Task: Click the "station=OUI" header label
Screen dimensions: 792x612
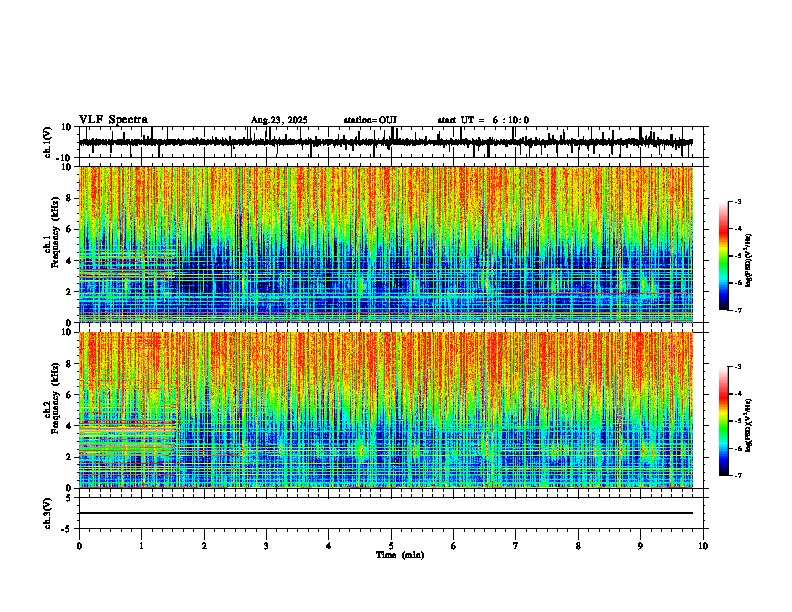Action: pos(370,120)
